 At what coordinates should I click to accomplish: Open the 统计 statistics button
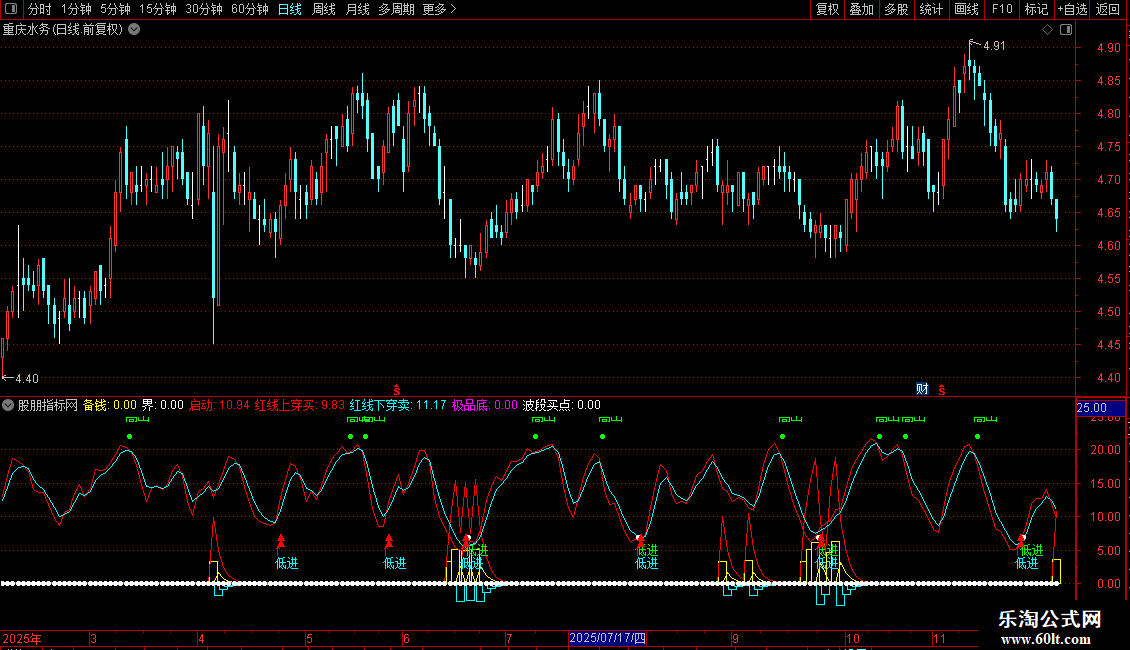[931, 9]
